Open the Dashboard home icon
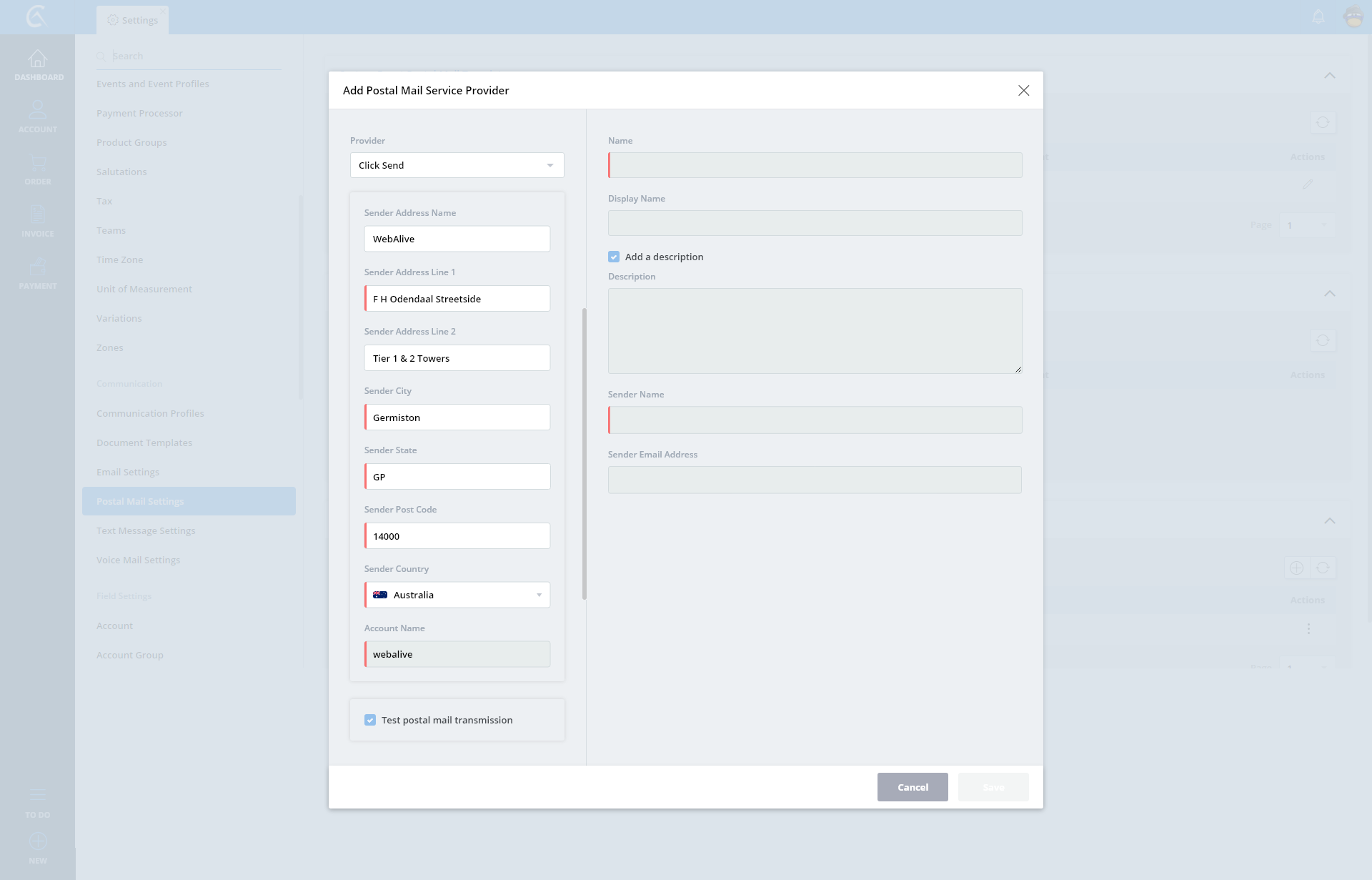Image resolution: width=1372 pixels, height=880 pixels. [38, 59]
